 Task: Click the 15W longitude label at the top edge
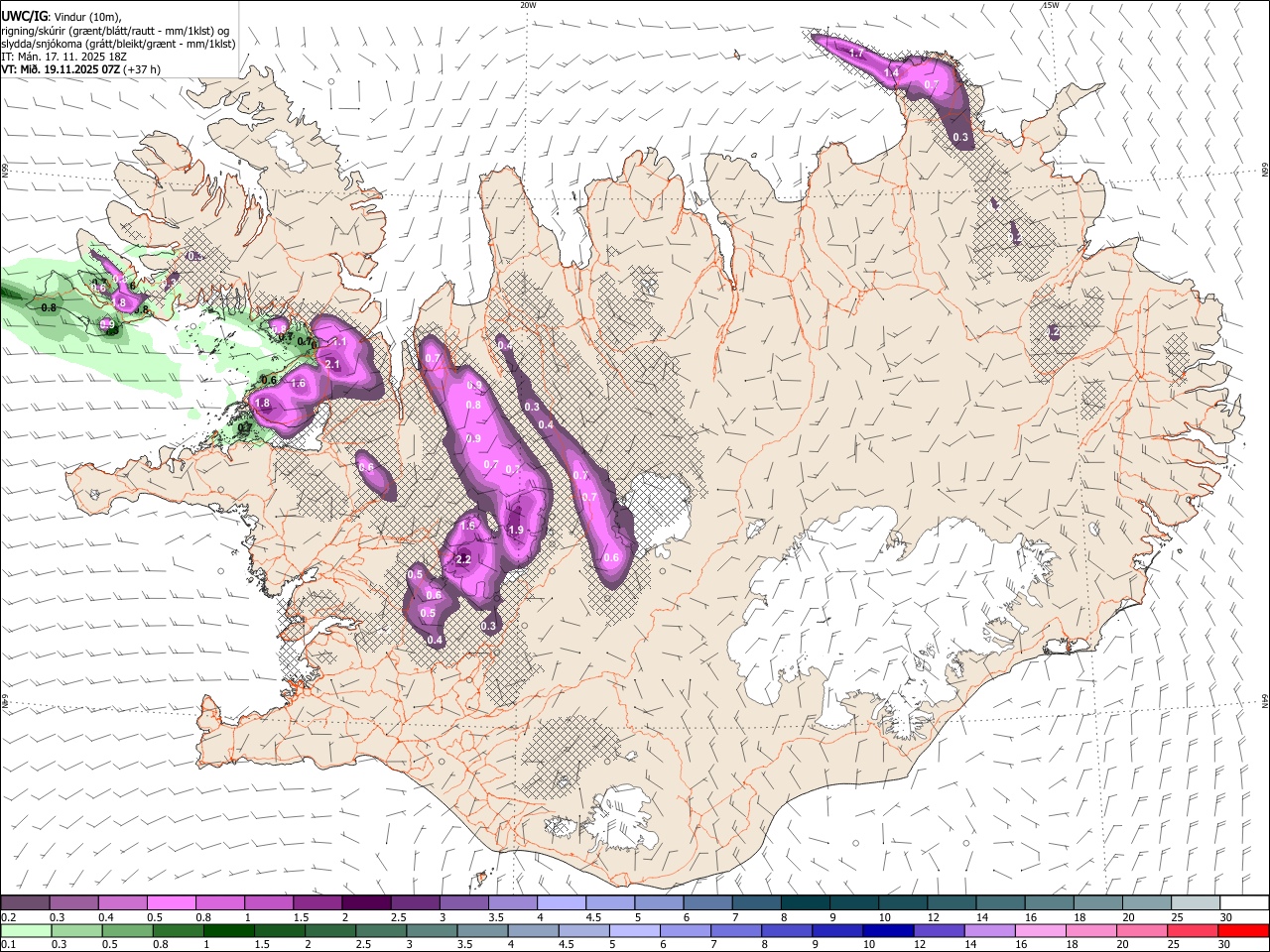(x=1050, y=5)
